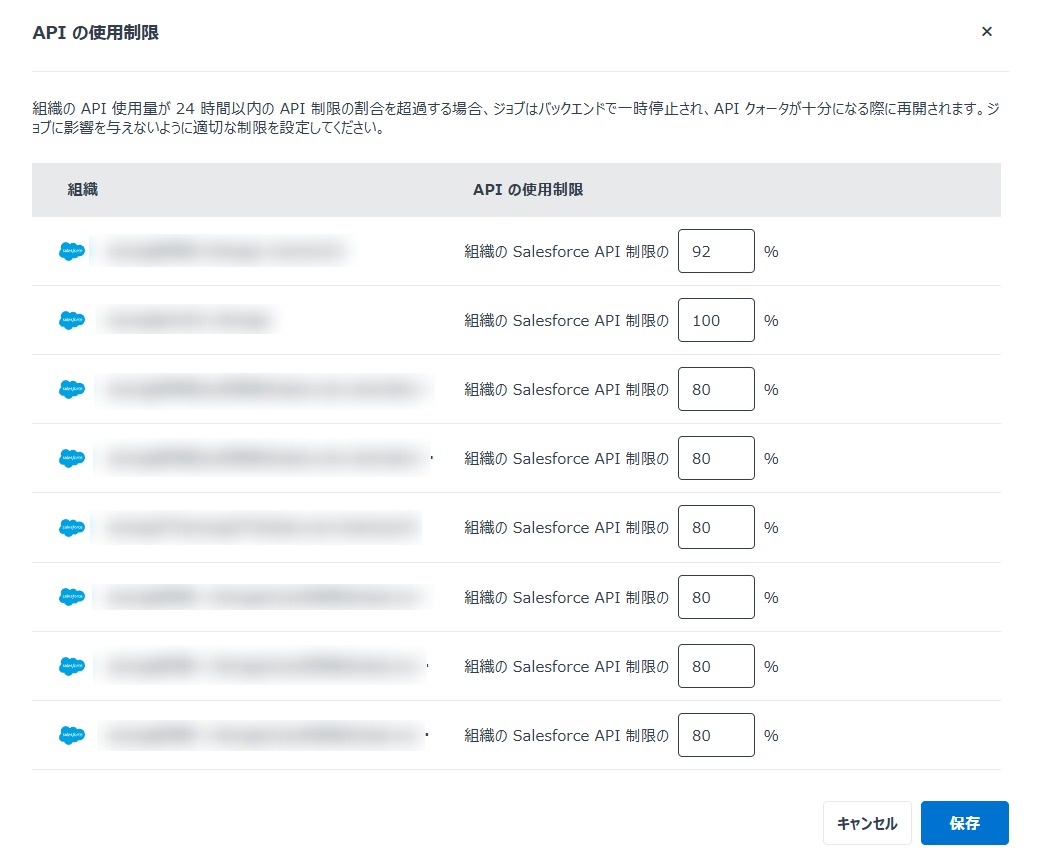Select the Salesforce icon in the sixth row
Screen dimensions: 1039x856
[71, 597]
